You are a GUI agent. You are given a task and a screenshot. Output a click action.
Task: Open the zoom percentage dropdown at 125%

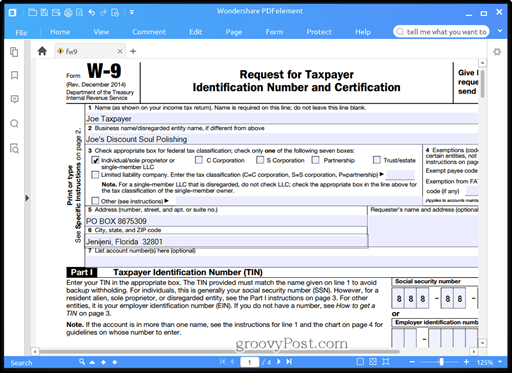click(x=500, y=362)
